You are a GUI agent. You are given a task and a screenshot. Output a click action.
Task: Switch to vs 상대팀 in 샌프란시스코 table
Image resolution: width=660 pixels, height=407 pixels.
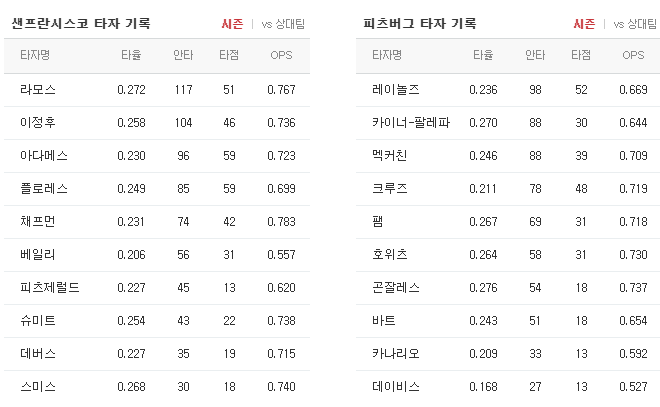point(283,24)
